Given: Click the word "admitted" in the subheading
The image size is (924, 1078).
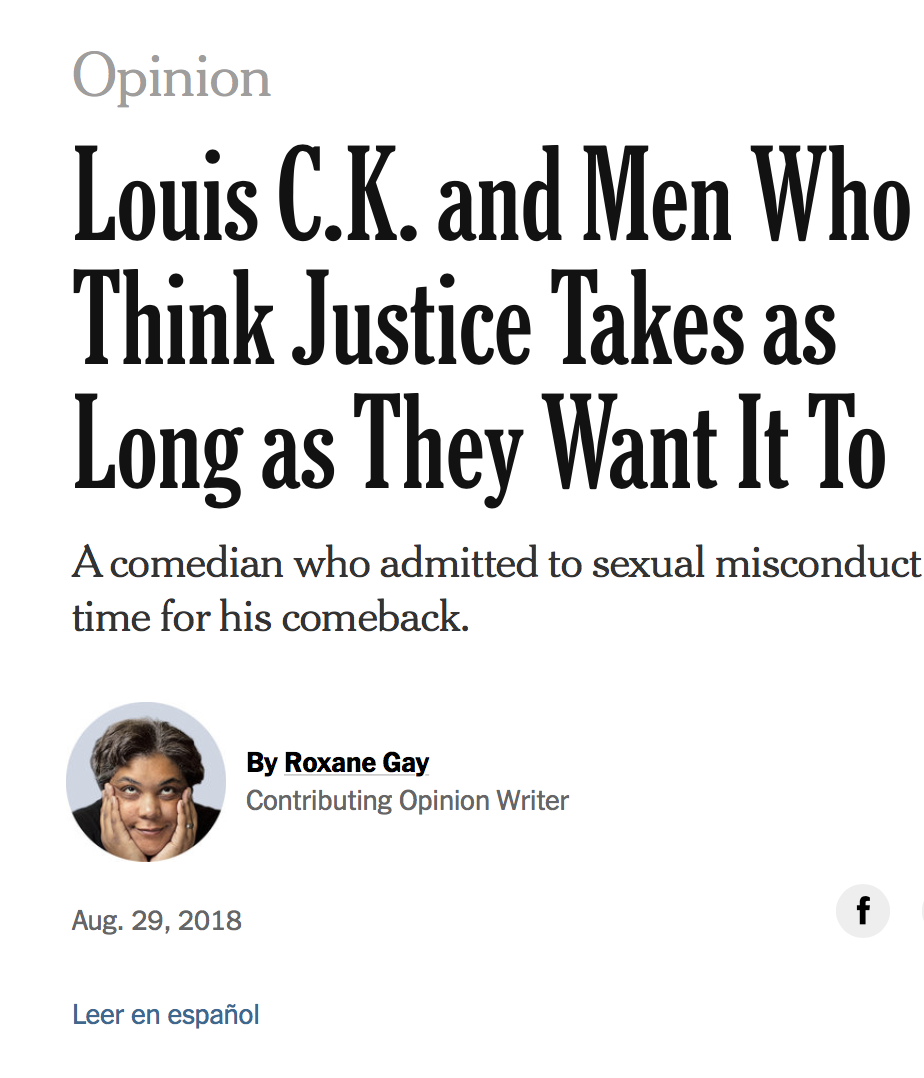Looking at the screenshot, I should pos(461,564).
